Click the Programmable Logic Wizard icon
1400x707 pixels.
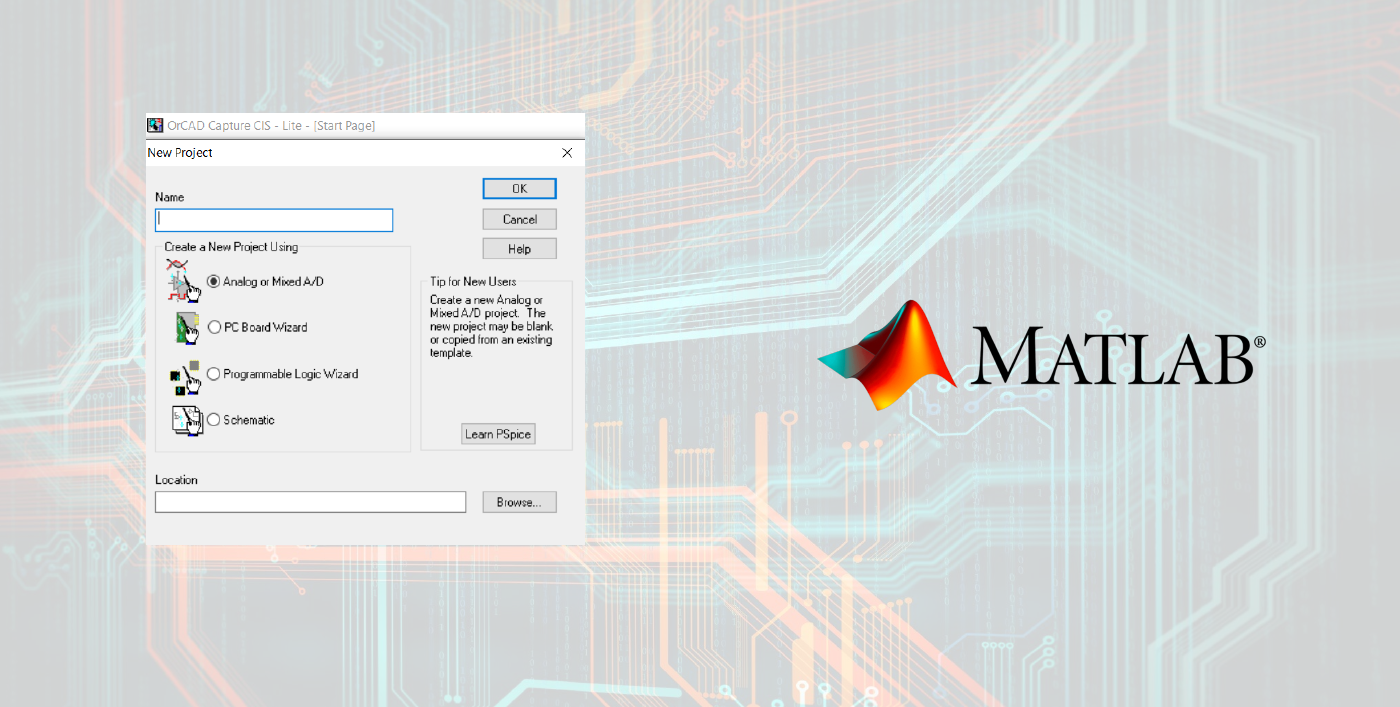click(185, 375)
